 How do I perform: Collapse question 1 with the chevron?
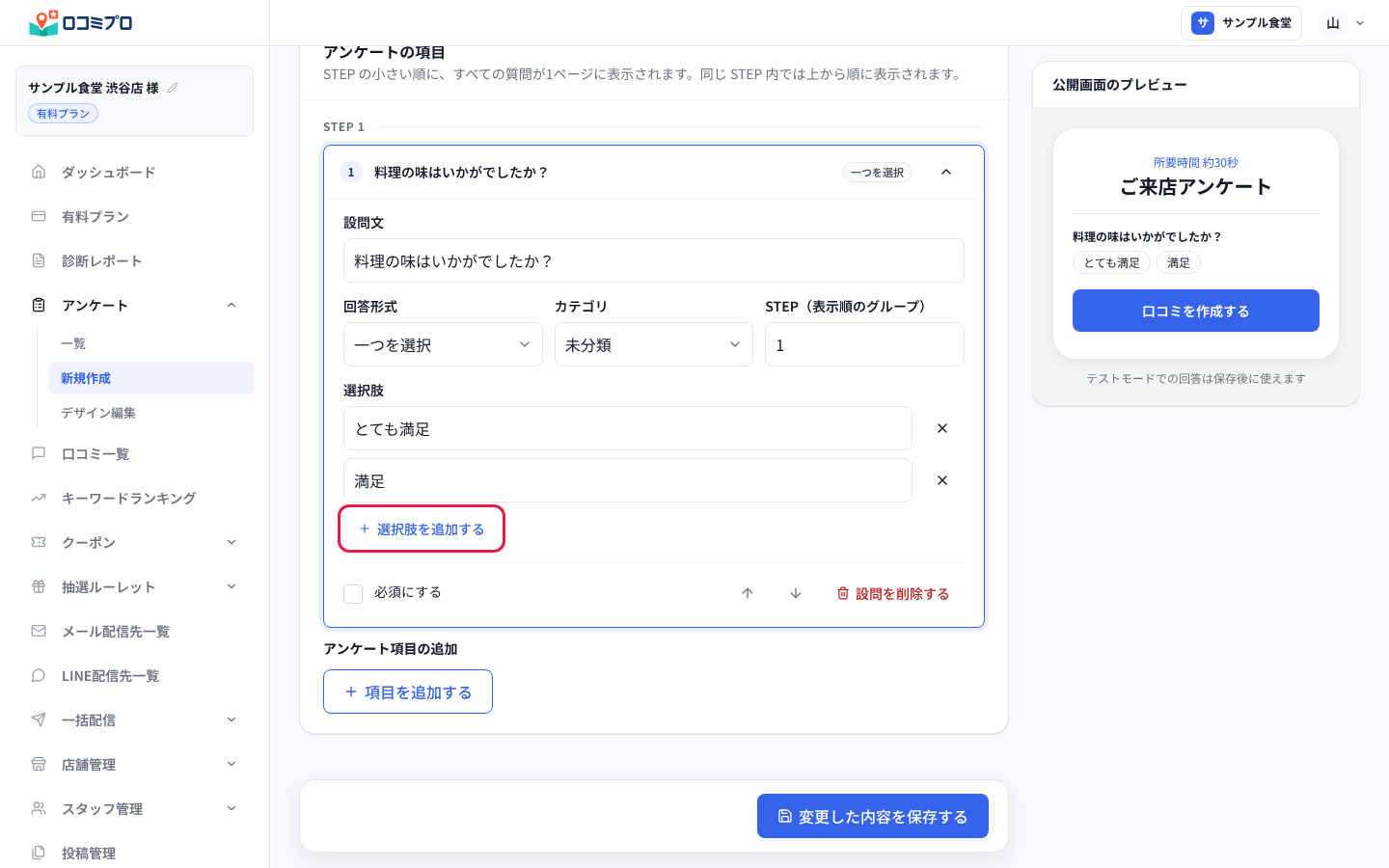946,172
